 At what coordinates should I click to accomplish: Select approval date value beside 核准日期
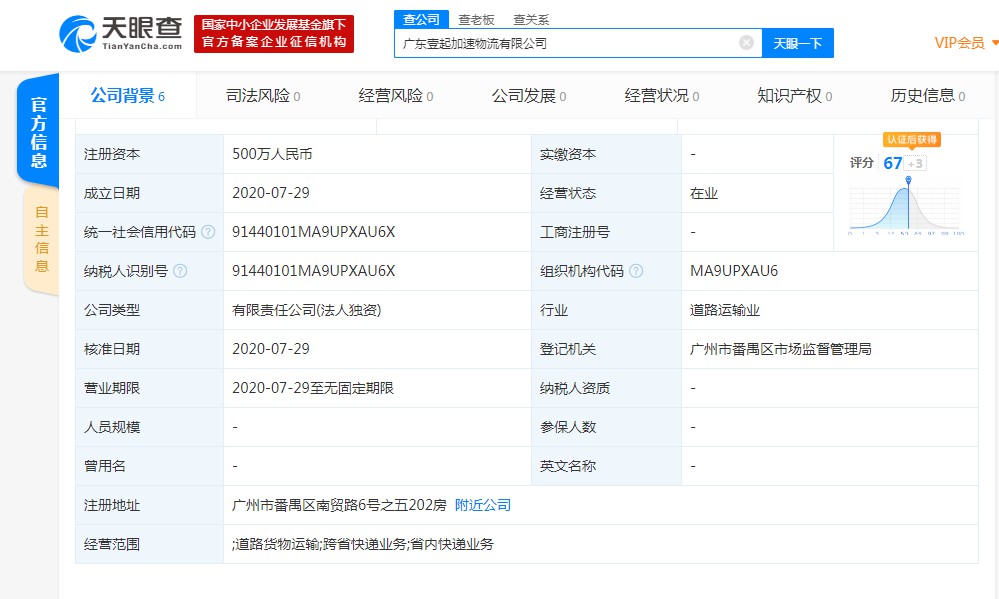271,349
